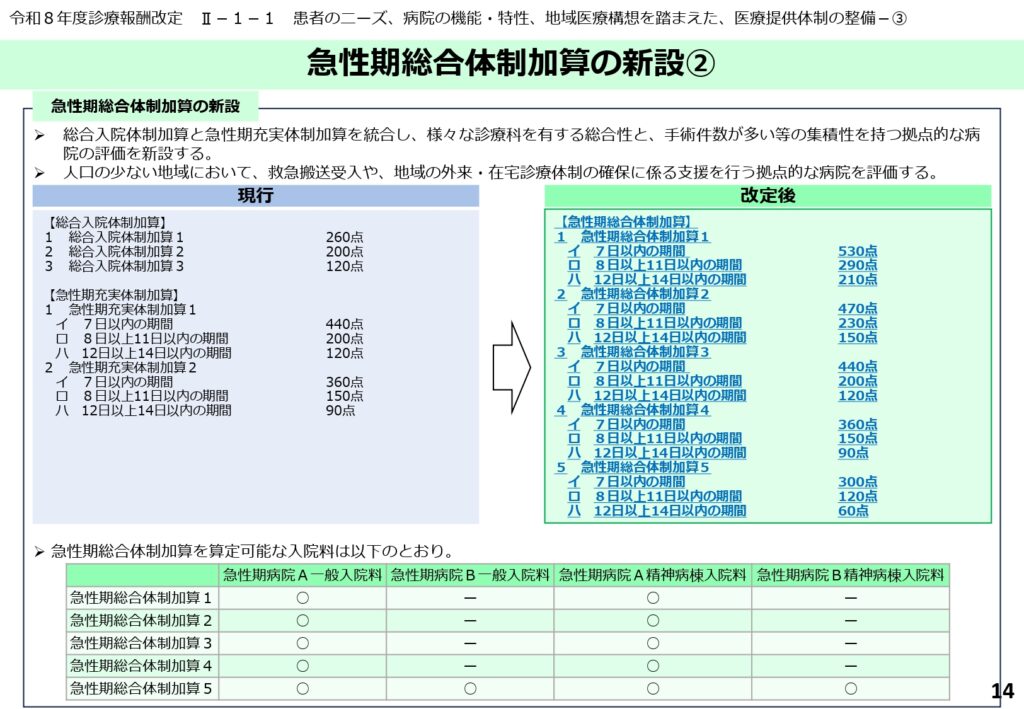This screenshot has width=1024, height=709.
Task: Select the 470点 underlined value
Action: [x=857, y=309]
